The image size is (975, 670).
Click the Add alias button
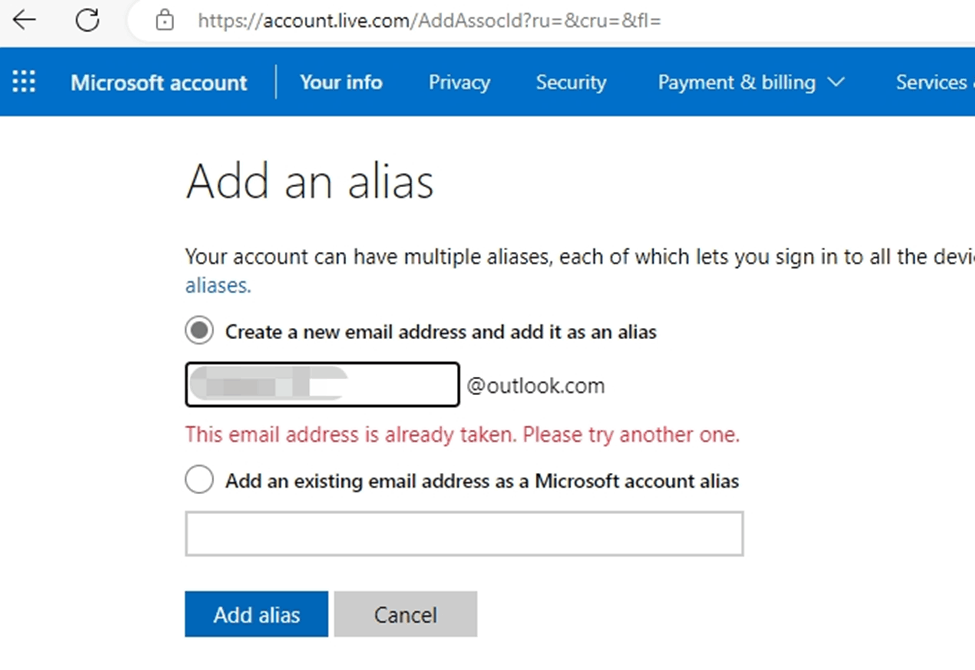[256, 614]
